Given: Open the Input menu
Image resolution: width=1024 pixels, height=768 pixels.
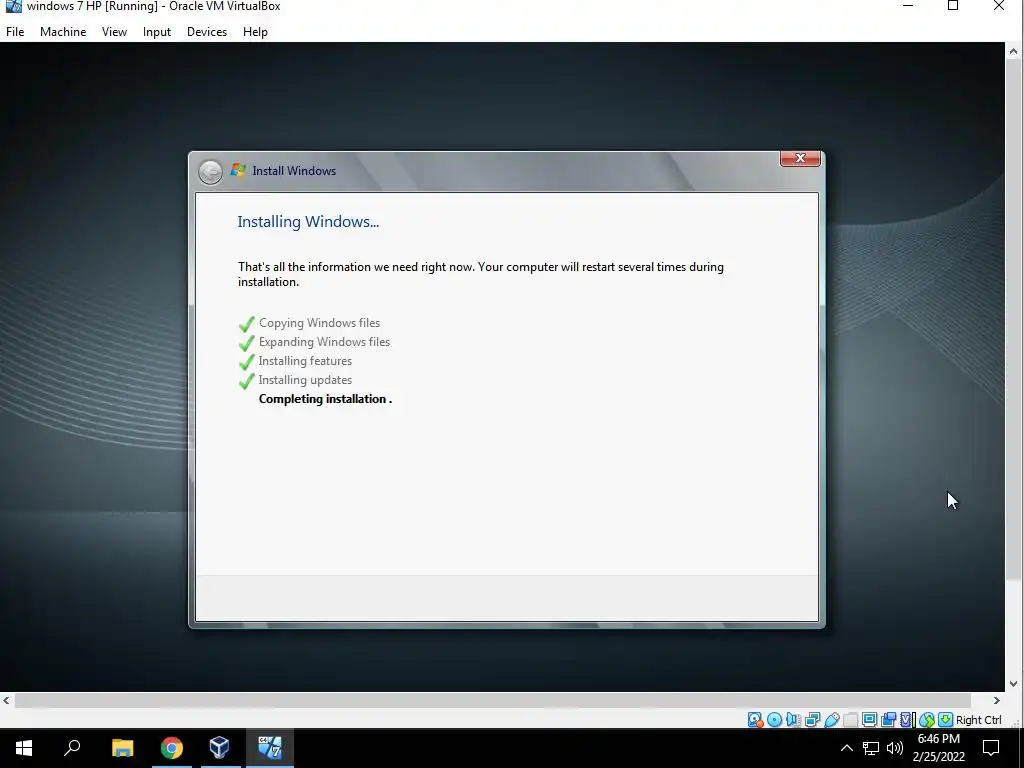Looking at the screenshot, I should (157, 31).
